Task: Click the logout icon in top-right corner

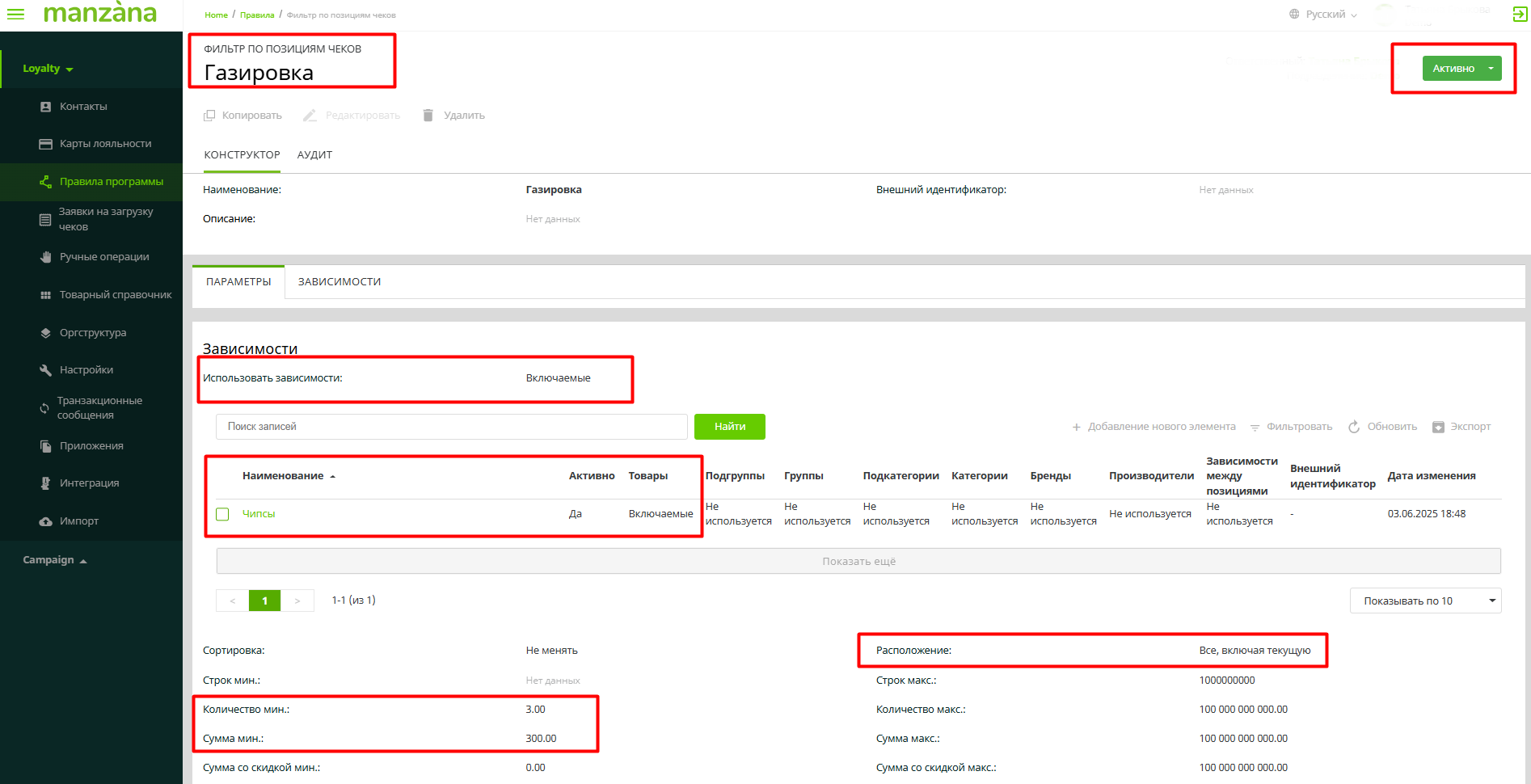Action: pos(1519,14)
